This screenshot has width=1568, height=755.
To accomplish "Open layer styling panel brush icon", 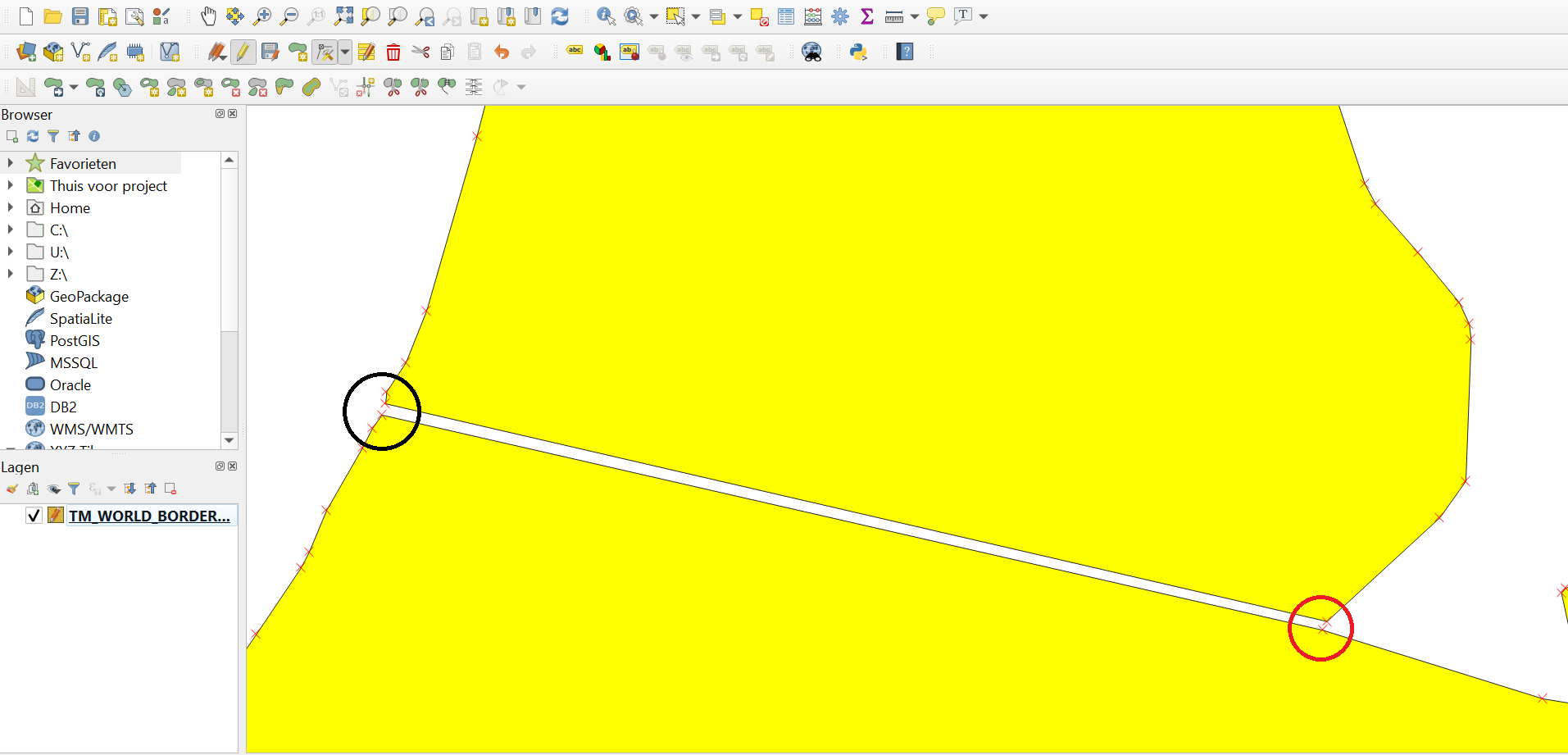I will (x=12, y=489).
